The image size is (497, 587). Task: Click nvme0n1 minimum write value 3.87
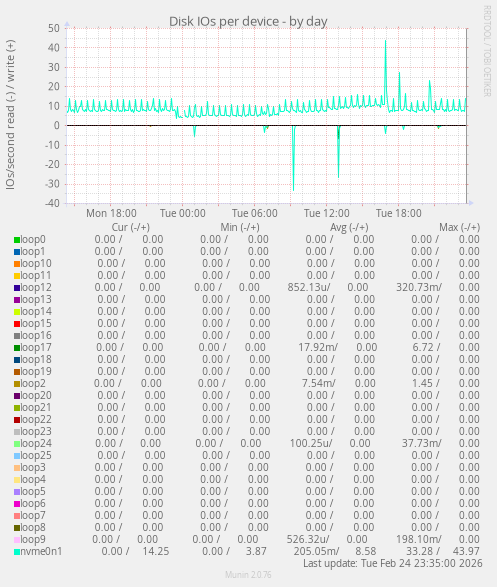point(256,551)
